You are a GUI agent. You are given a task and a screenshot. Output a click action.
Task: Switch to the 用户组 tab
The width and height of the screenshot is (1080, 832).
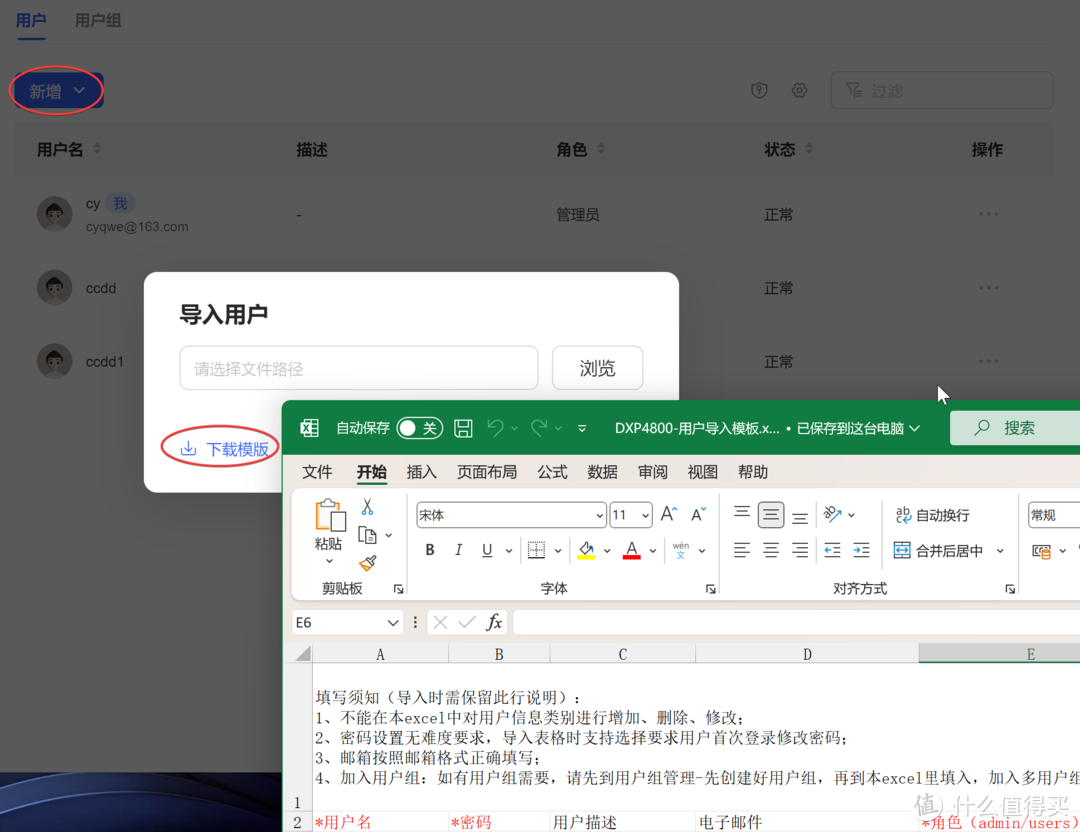tap(97, 20)
